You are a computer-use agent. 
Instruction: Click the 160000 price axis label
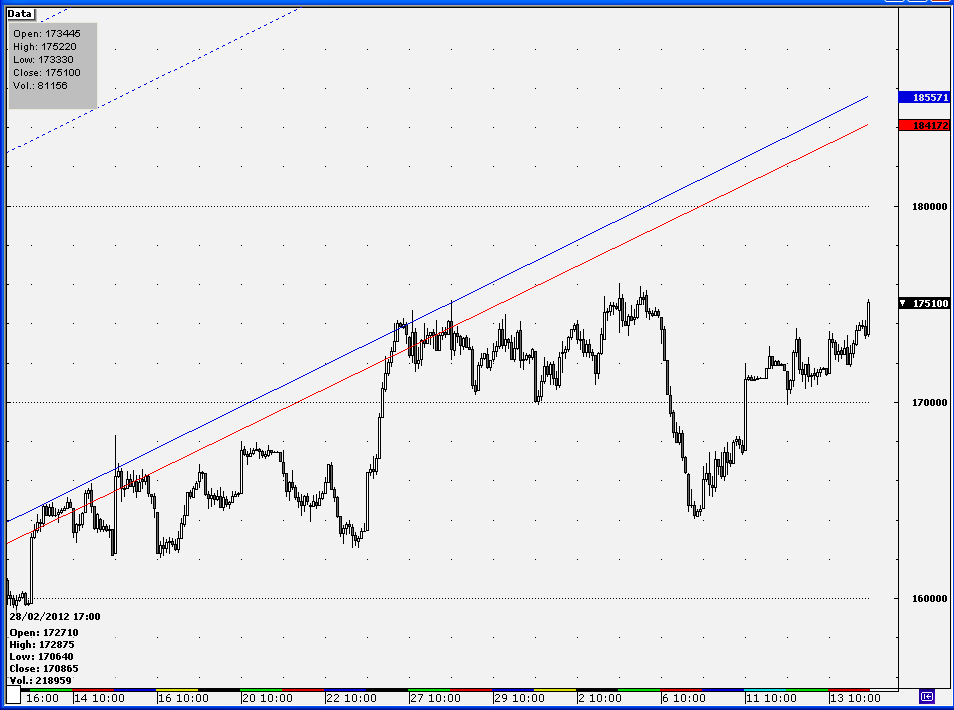click(929, 599)
